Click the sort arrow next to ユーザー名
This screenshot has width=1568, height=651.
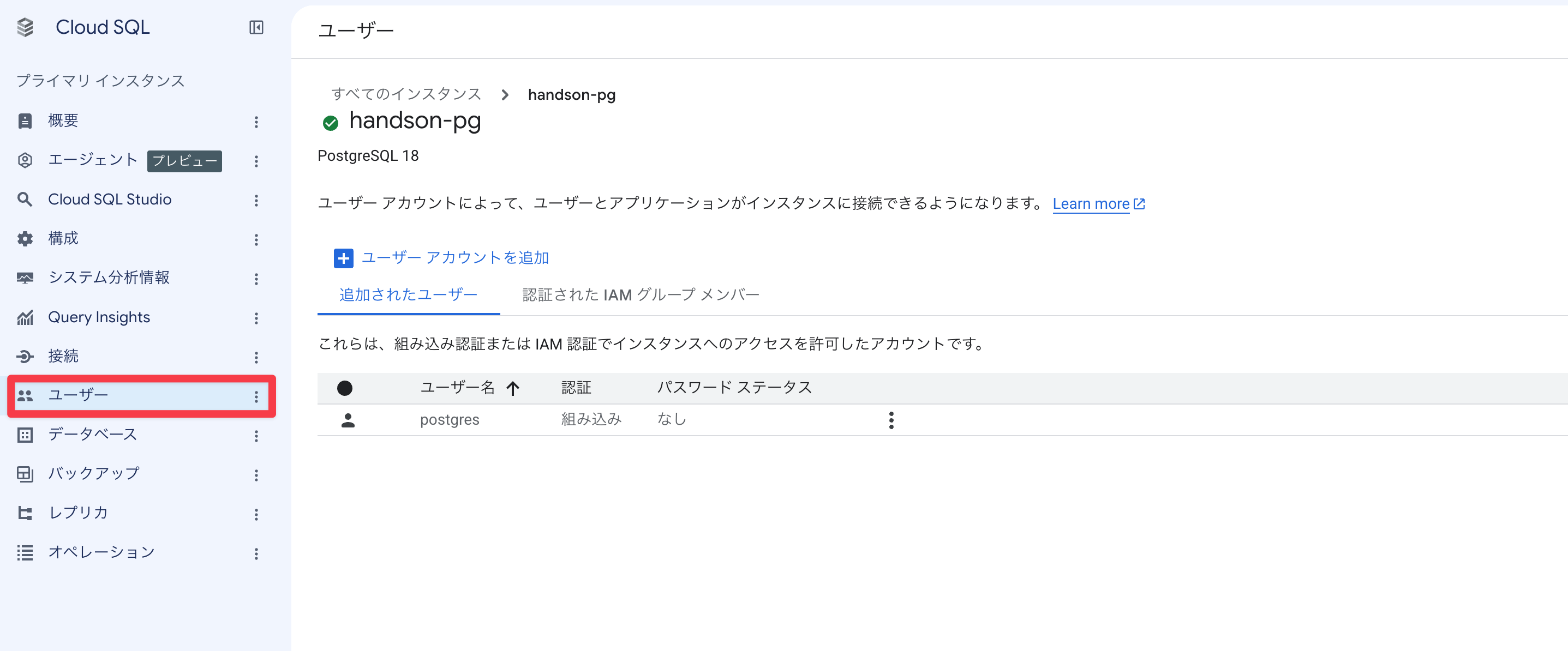[x=513, y=388]
